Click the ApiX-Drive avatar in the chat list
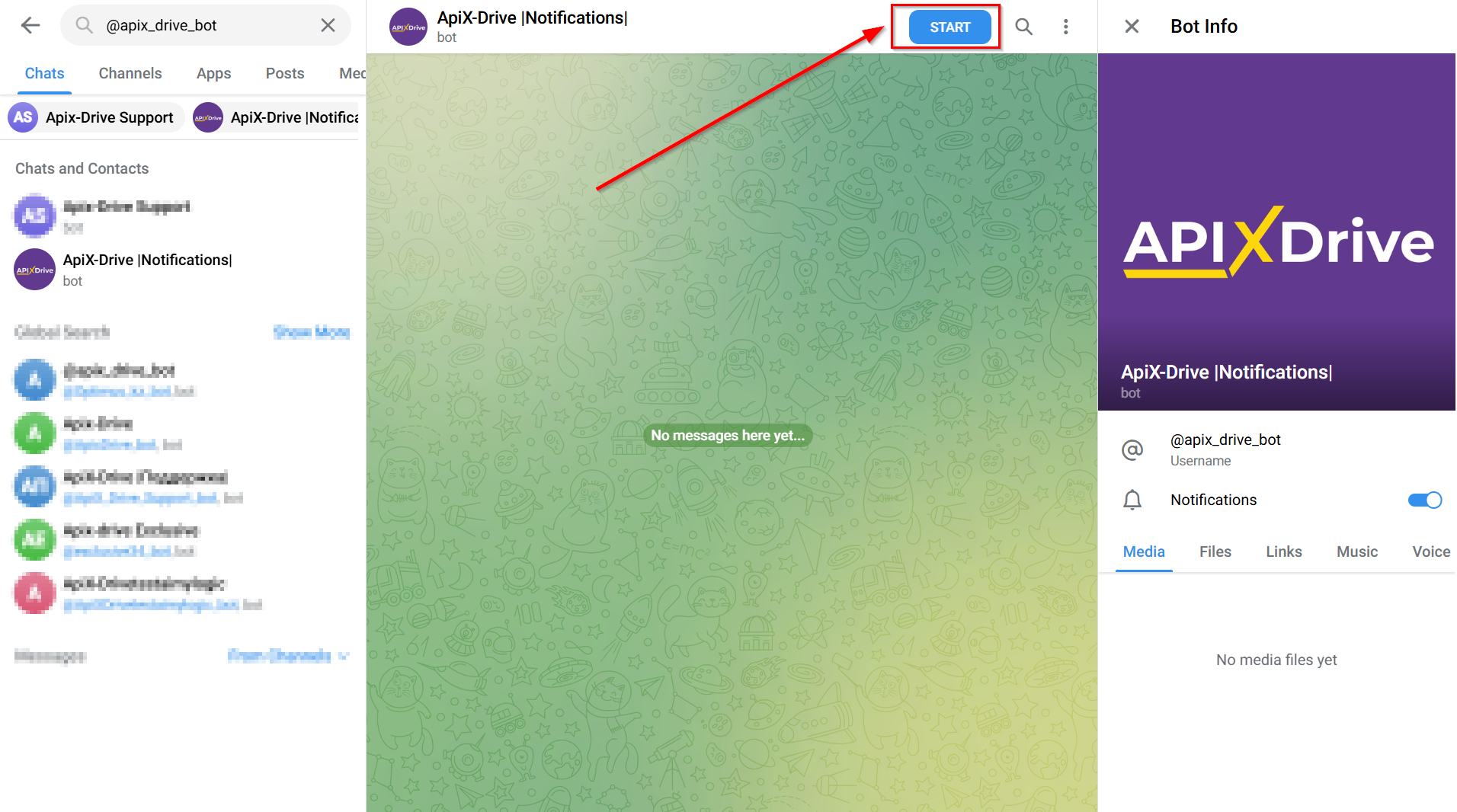Viewport: 1457px width, 812px height. [35, 270]
